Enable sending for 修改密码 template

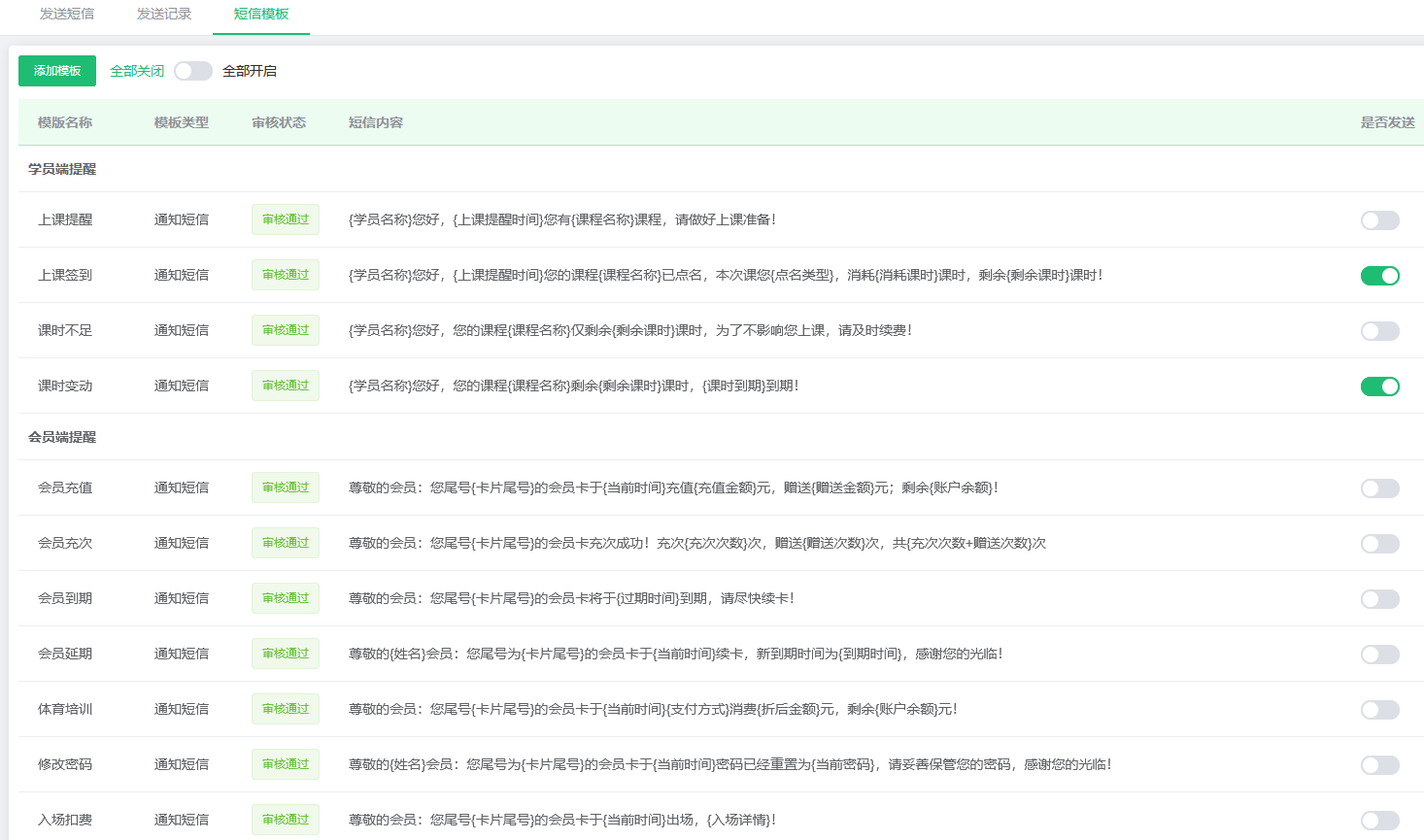coord(1379,763)
